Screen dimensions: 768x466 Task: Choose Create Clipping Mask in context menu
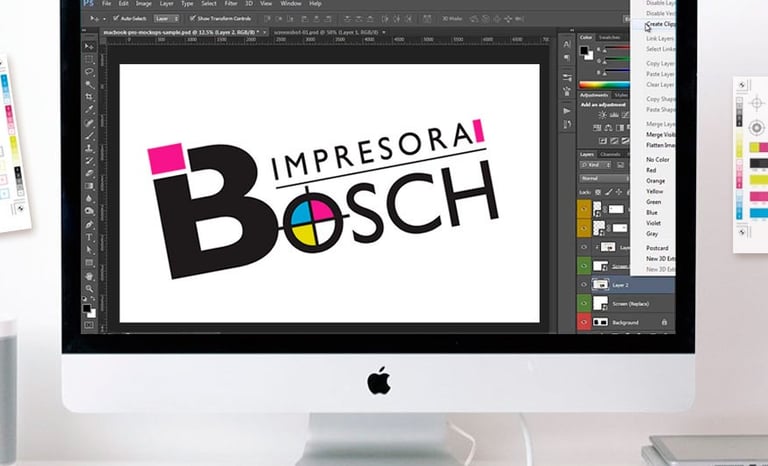660,24
